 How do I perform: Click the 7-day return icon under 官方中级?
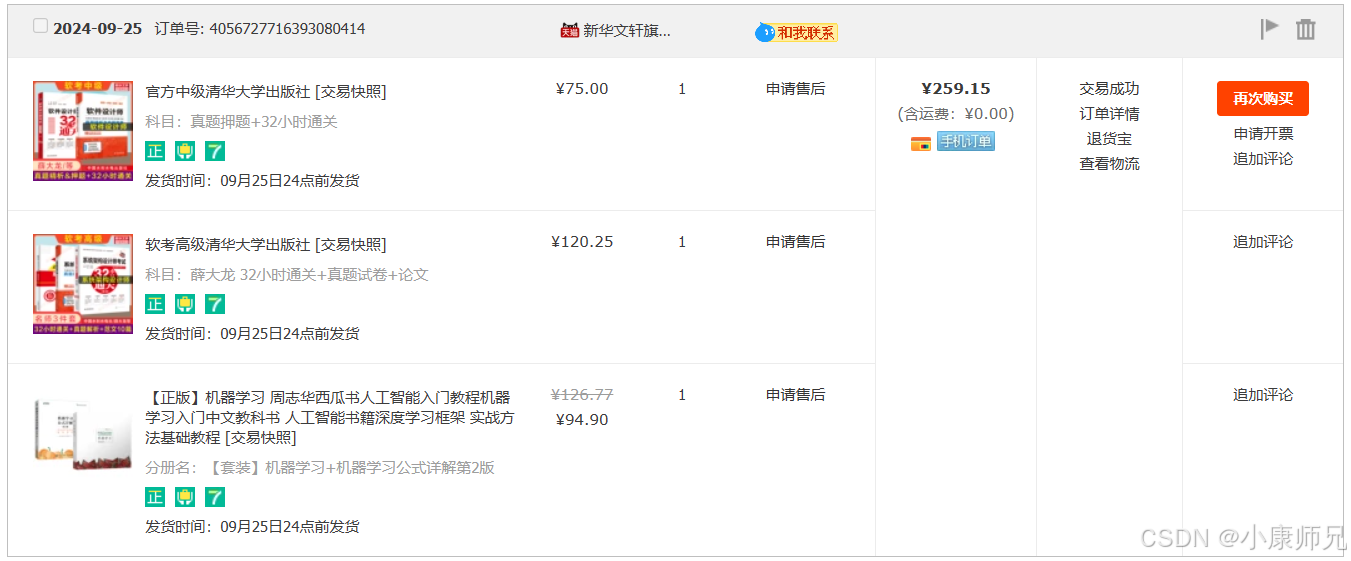[x=215, y=151]
